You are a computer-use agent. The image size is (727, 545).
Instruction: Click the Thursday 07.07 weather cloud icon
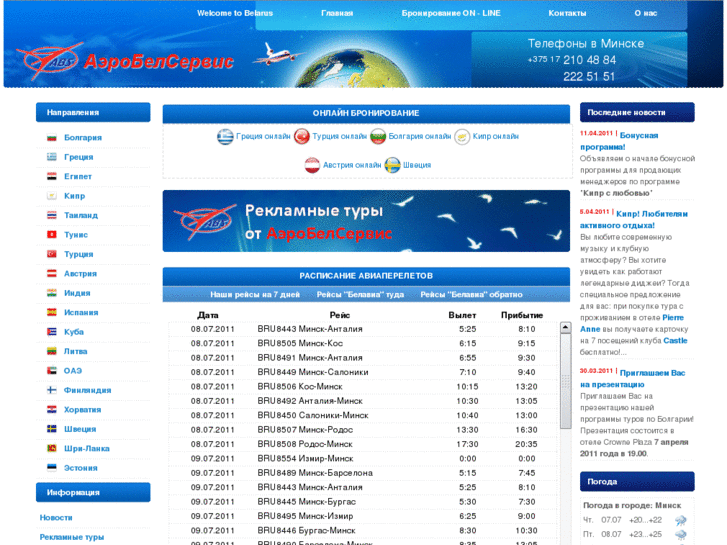tap(681, 520)
